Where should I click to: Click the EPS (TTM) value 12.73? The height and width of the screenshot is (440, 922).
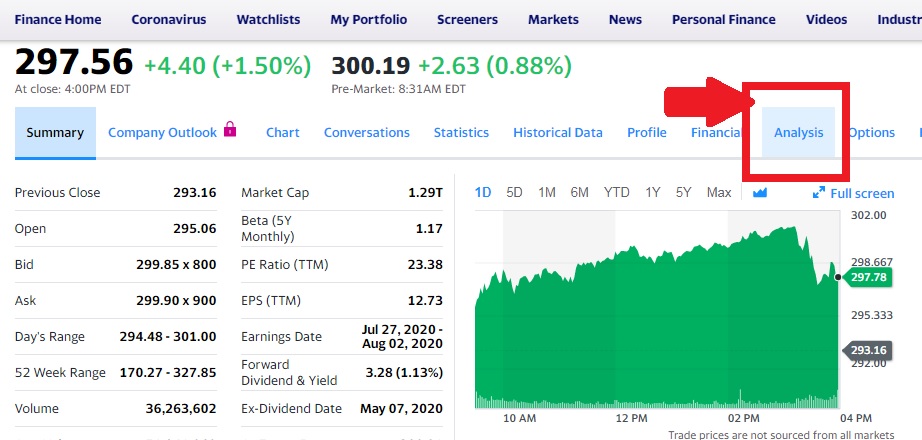425,301
